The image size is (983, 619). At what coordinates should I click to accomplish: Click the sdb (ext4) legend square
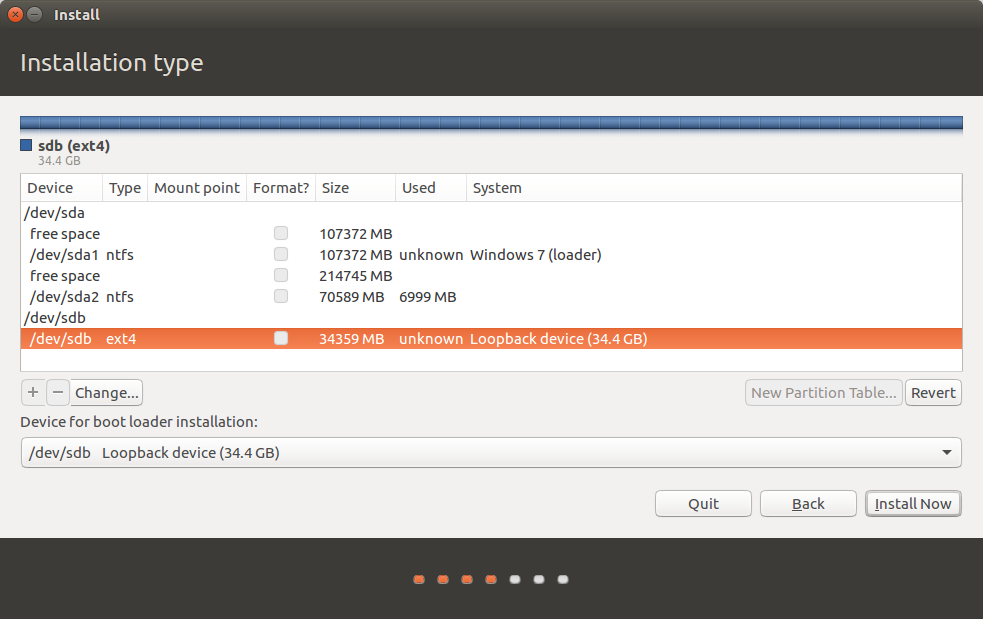[x=25, y=145]
